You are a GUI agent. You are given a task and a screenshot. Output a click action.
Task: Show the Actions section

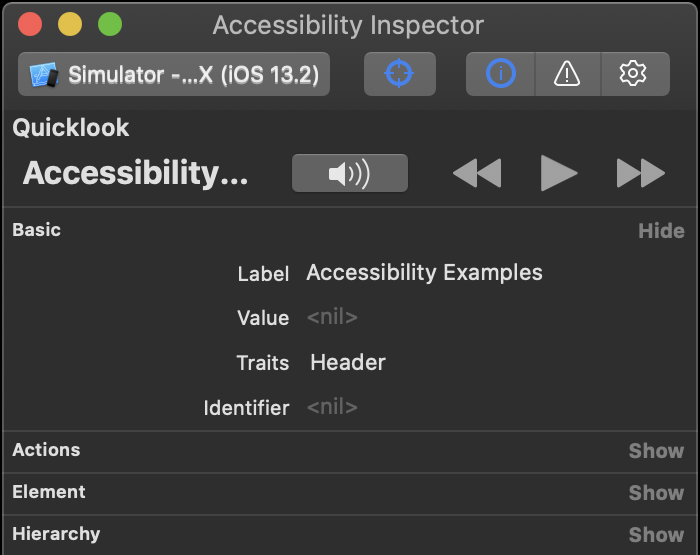656,451
